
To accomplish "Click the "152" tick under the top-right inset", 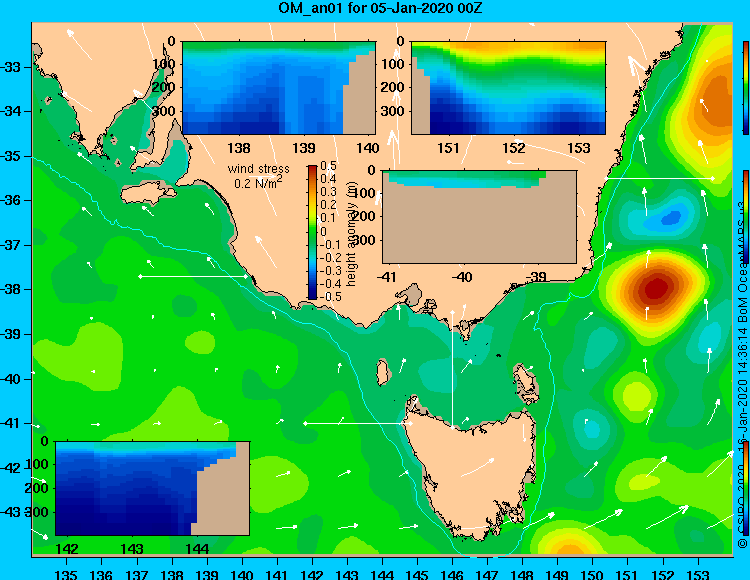I will tap(514, 148).
